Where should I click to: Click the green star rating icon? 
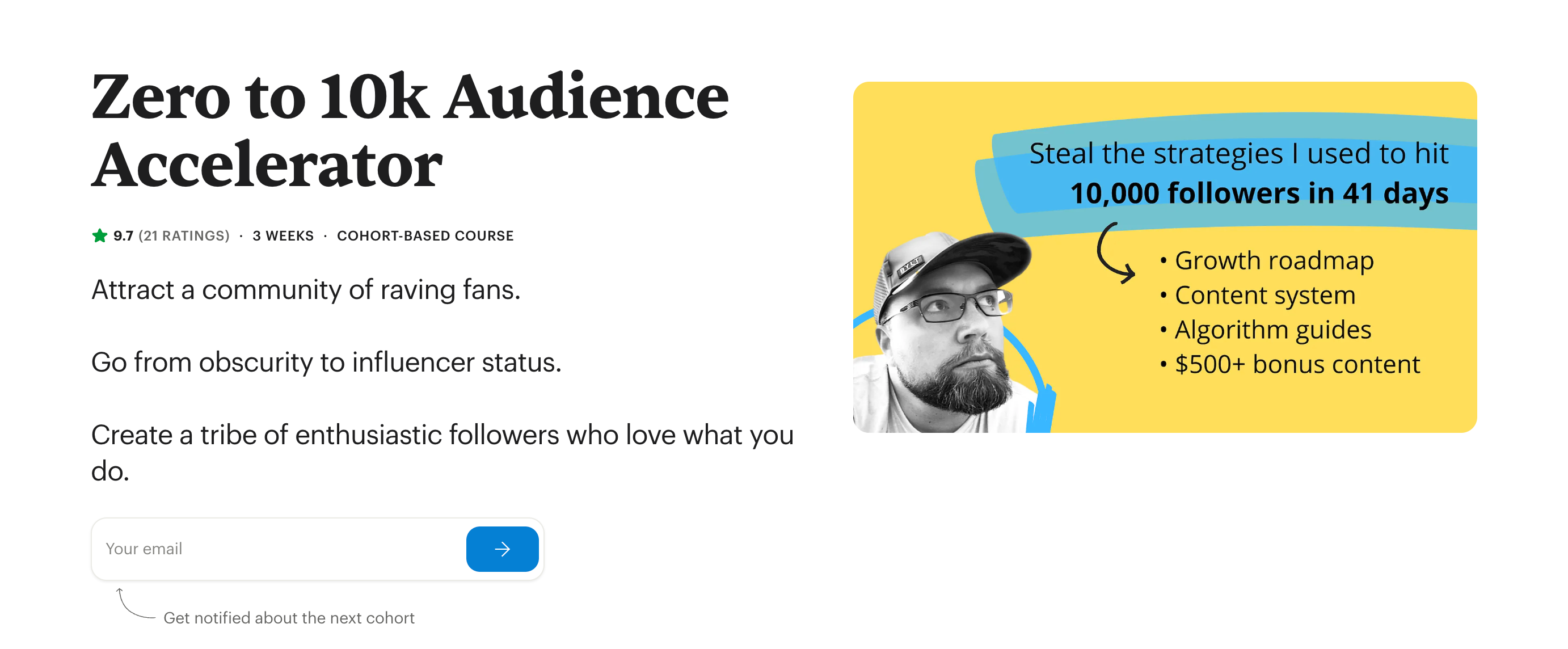tap(99, 235)
